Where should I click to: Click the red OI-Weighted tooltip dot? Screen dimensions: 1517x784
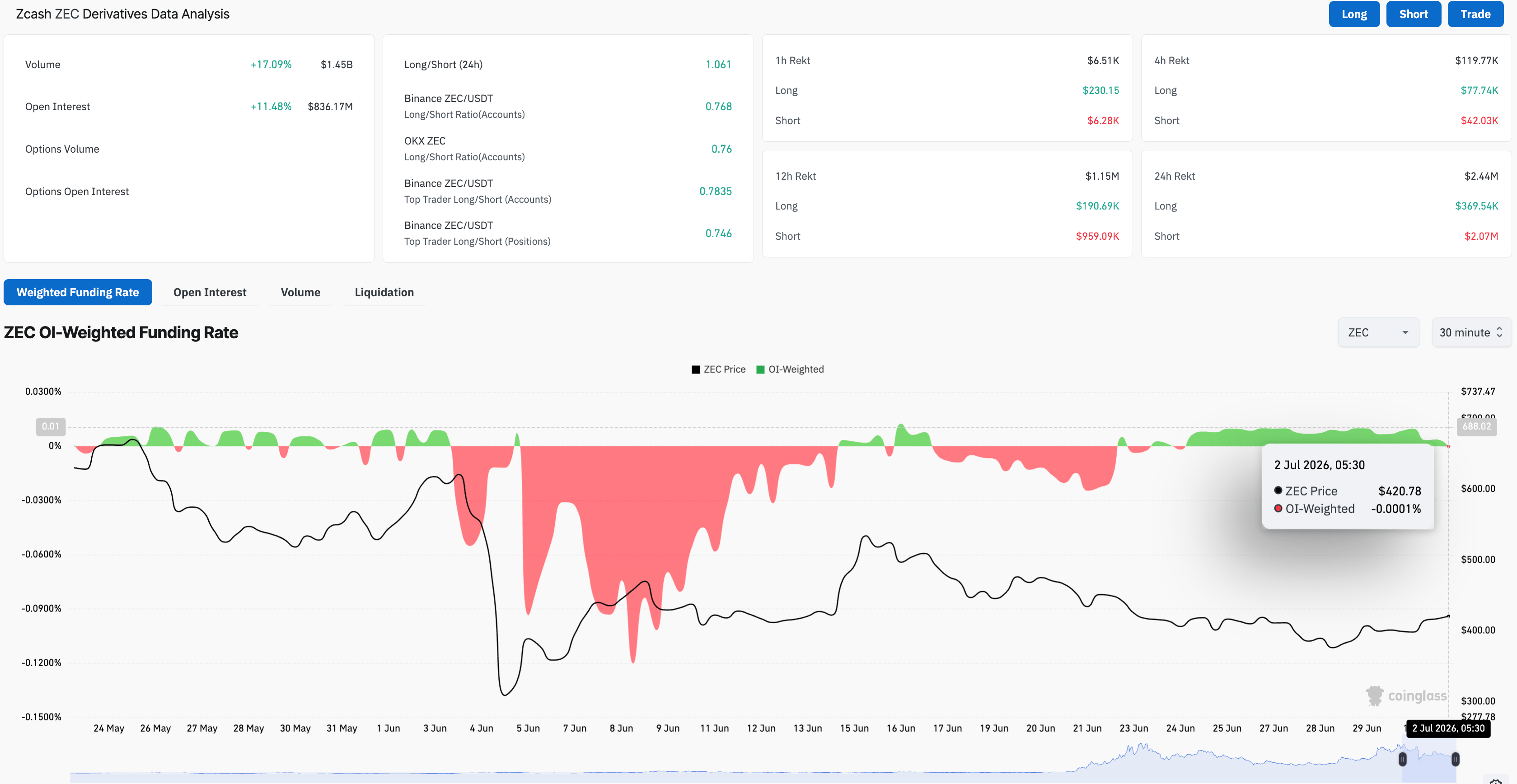(1278, 508)
